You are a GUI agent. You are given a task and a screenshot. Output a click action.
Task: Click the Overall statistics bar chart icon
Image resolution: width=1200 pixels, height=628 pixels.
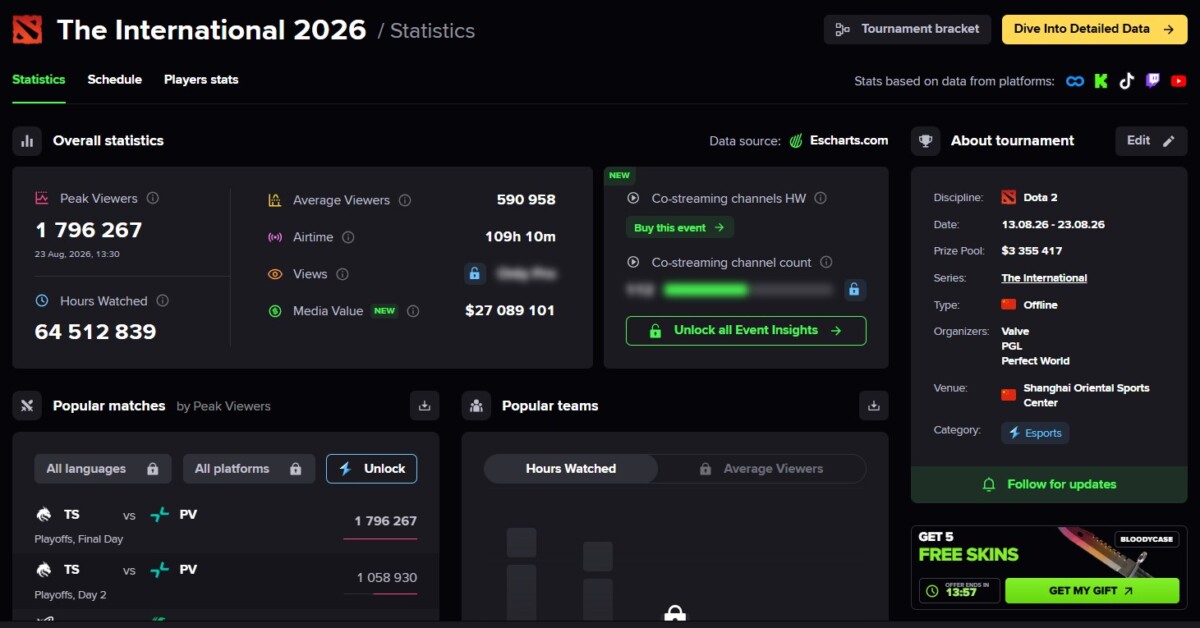[x=27, y=141]
